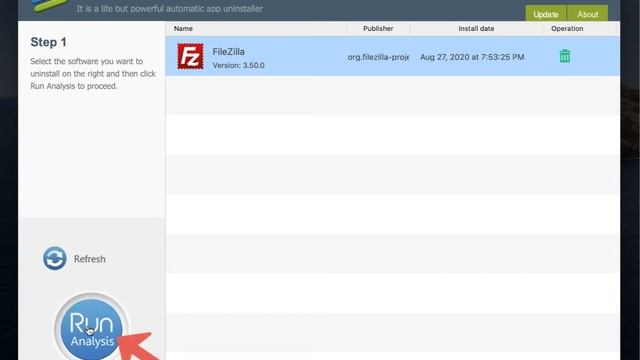Screen dimensions: 640x360
Task: Click the Refresh label
Action: click(x=90, y=259)
